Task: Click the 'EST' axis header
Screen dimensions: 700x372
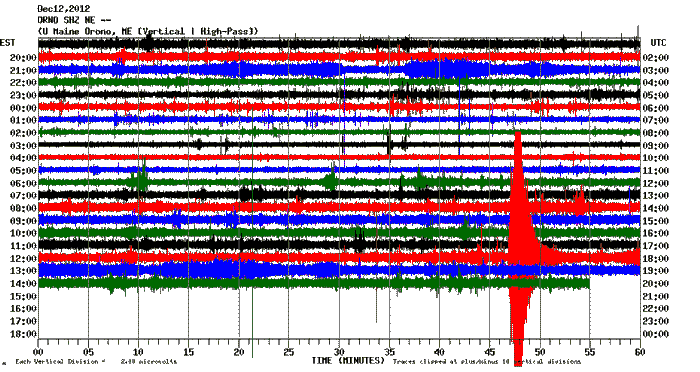Action: click(x=8, y=43)
